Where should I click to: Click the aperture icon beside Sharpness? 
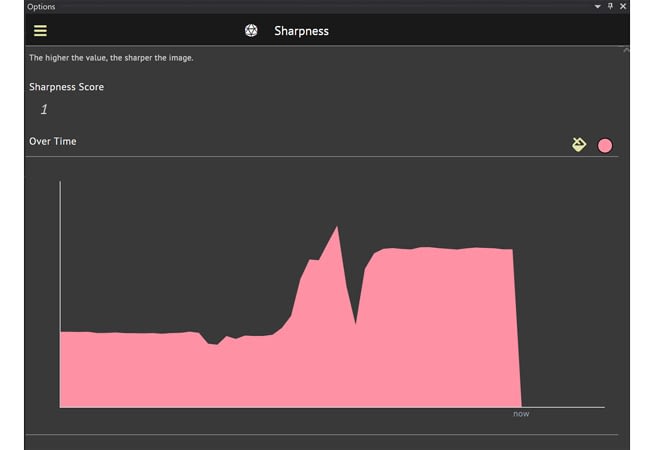click(x=252, y=31)
